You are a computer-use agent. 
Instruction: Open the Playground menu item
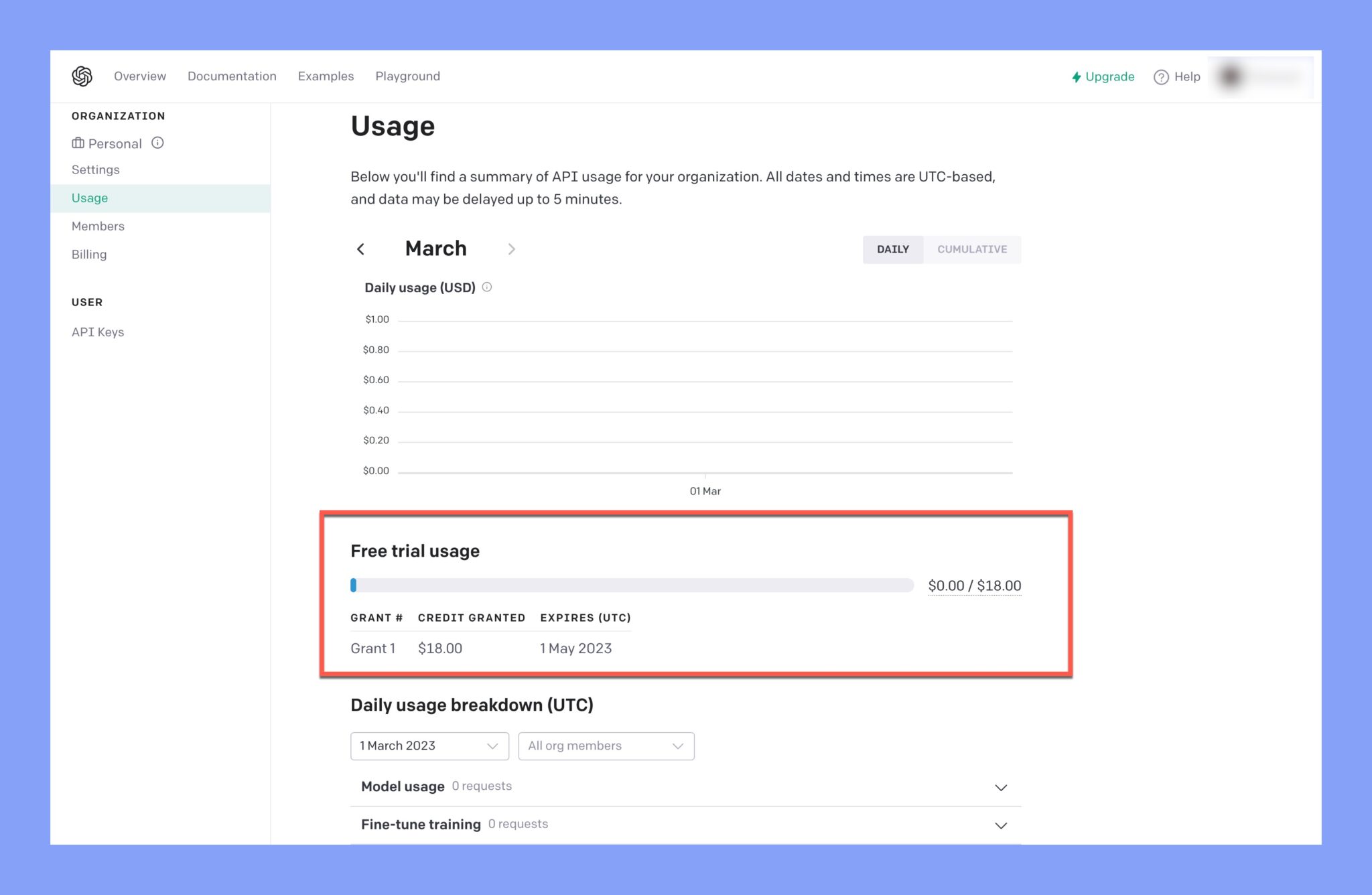tap(407, 76)
